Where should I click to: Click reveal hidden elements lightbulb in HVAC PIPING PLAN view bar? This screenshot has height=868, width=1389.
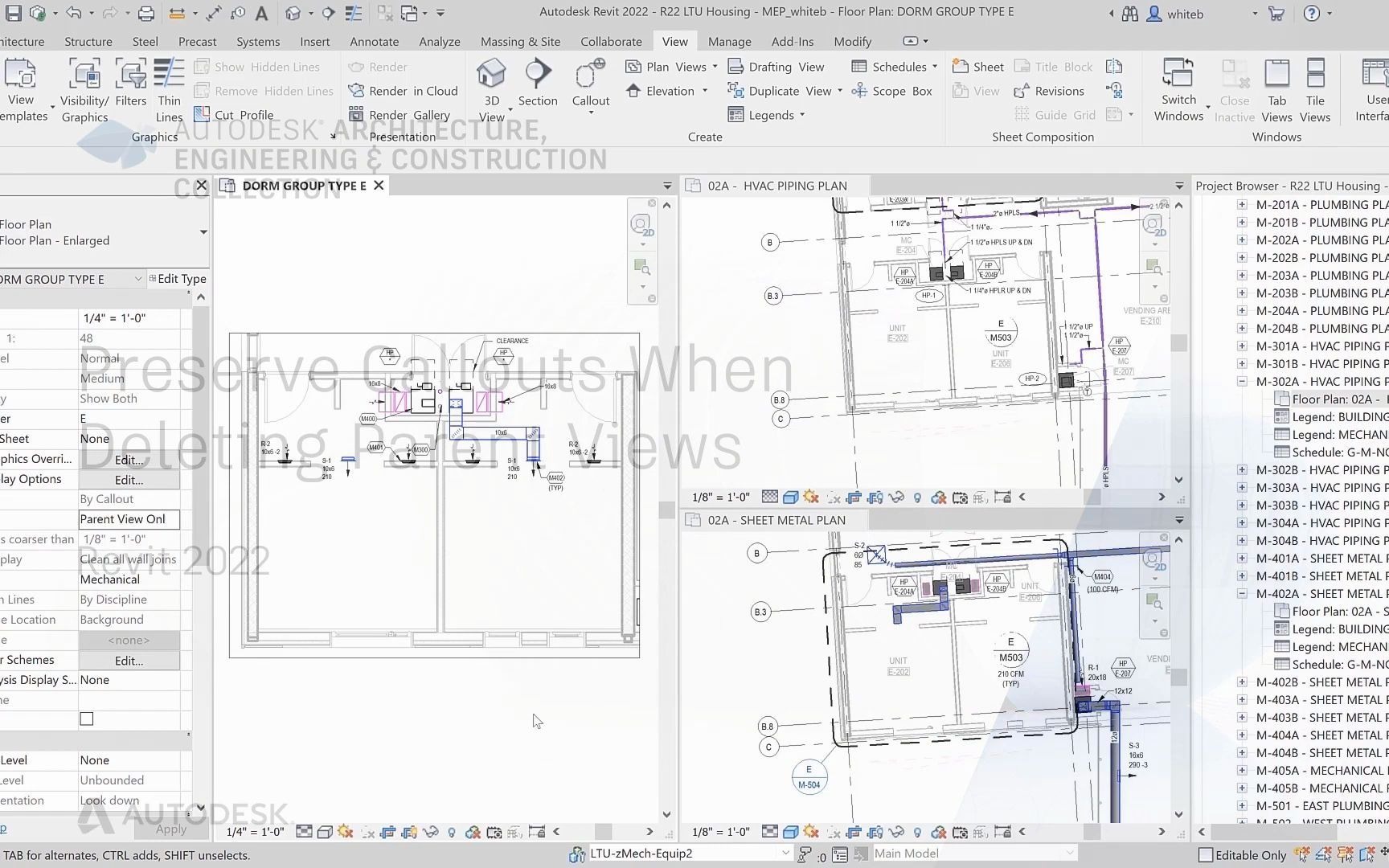[x=917, y=497]
